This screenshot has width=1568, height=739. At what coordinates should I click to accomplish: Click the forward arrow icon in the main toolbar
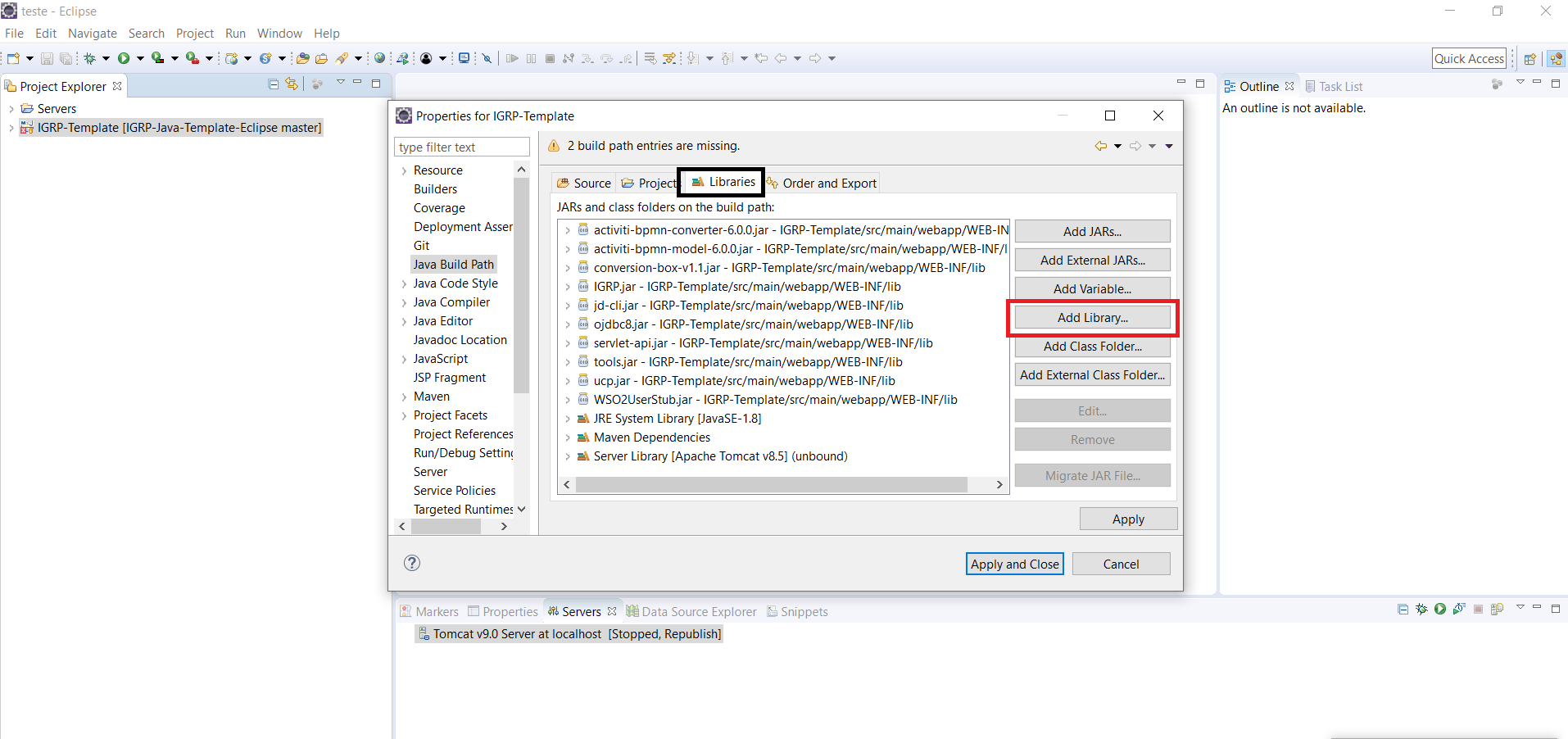coord(815,58)
